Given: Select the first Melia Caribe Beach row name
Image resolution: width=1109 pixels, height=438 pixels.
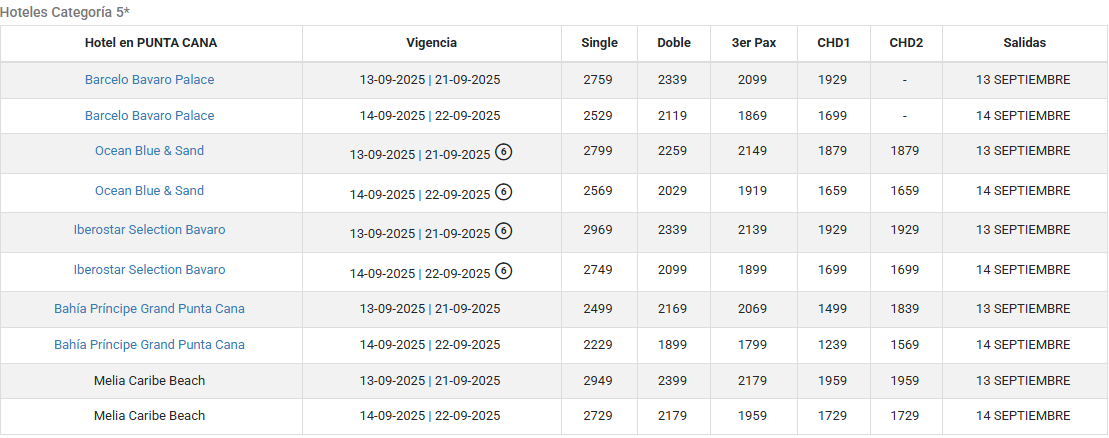Looking at the screenshot, I should click(150, 381).
